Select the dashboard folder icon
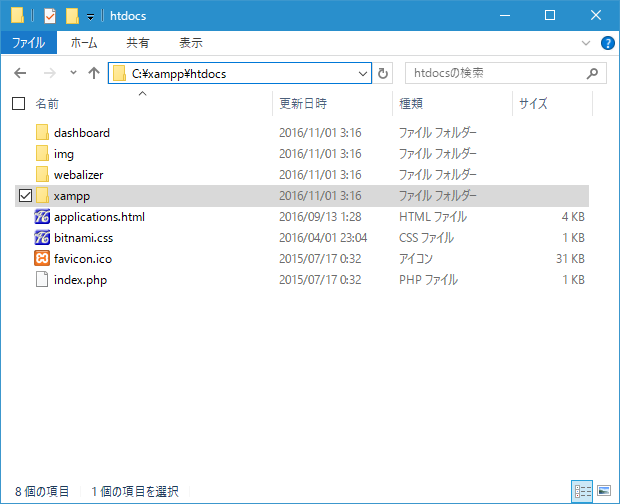620x504 pixels. [42, 132]
